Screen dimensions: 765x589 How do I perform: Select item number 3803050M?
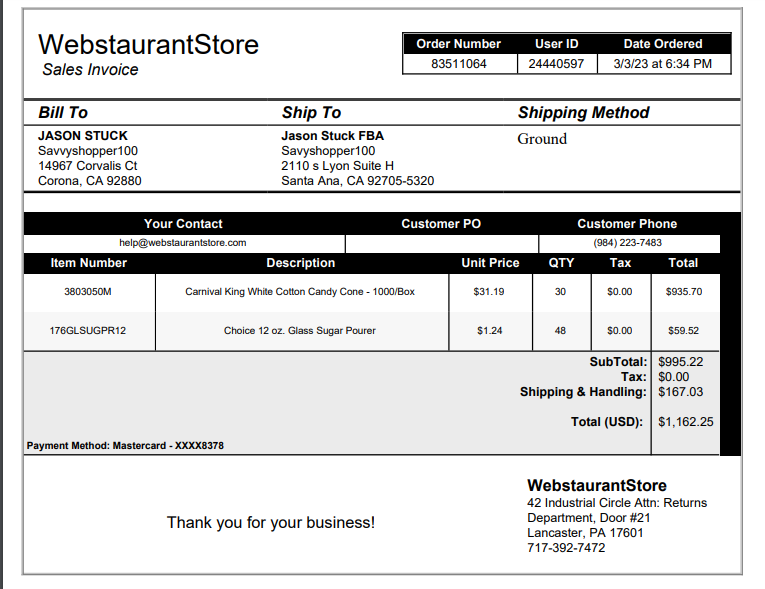[x=88, y=292]
